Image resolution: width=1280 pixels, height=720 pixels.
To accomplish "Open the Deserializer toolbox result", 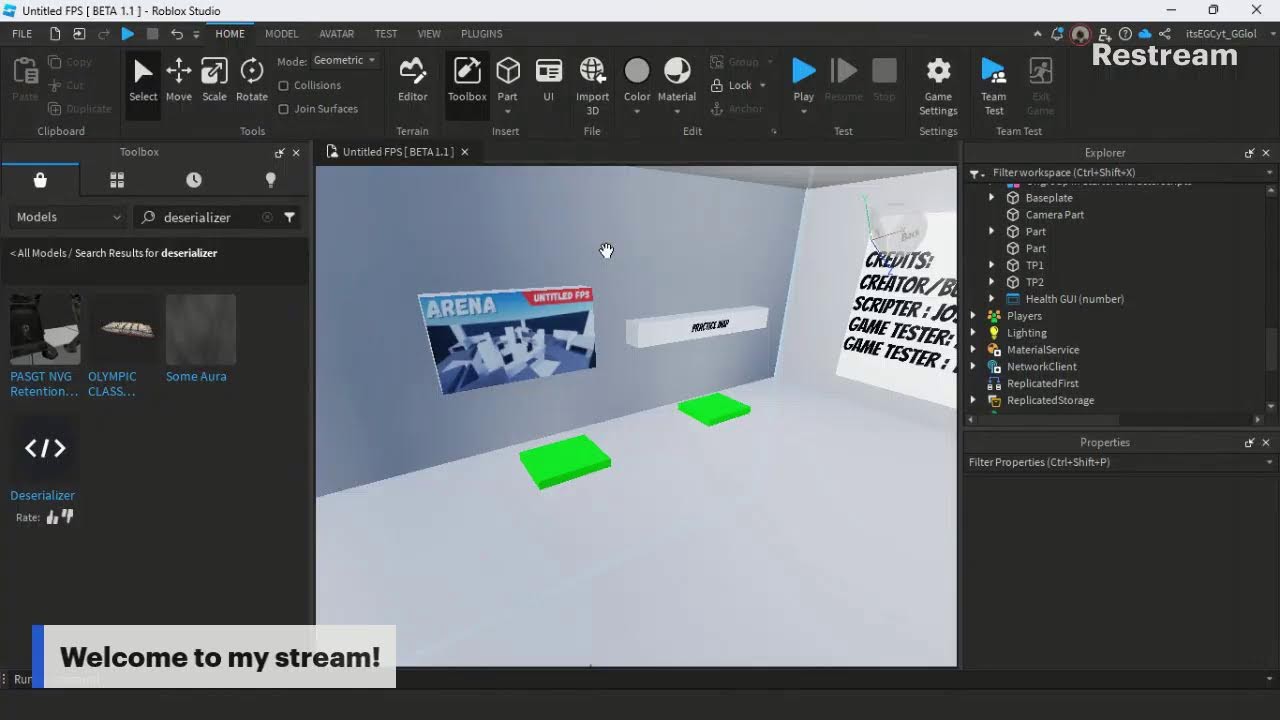I will [x=43, y=459].
